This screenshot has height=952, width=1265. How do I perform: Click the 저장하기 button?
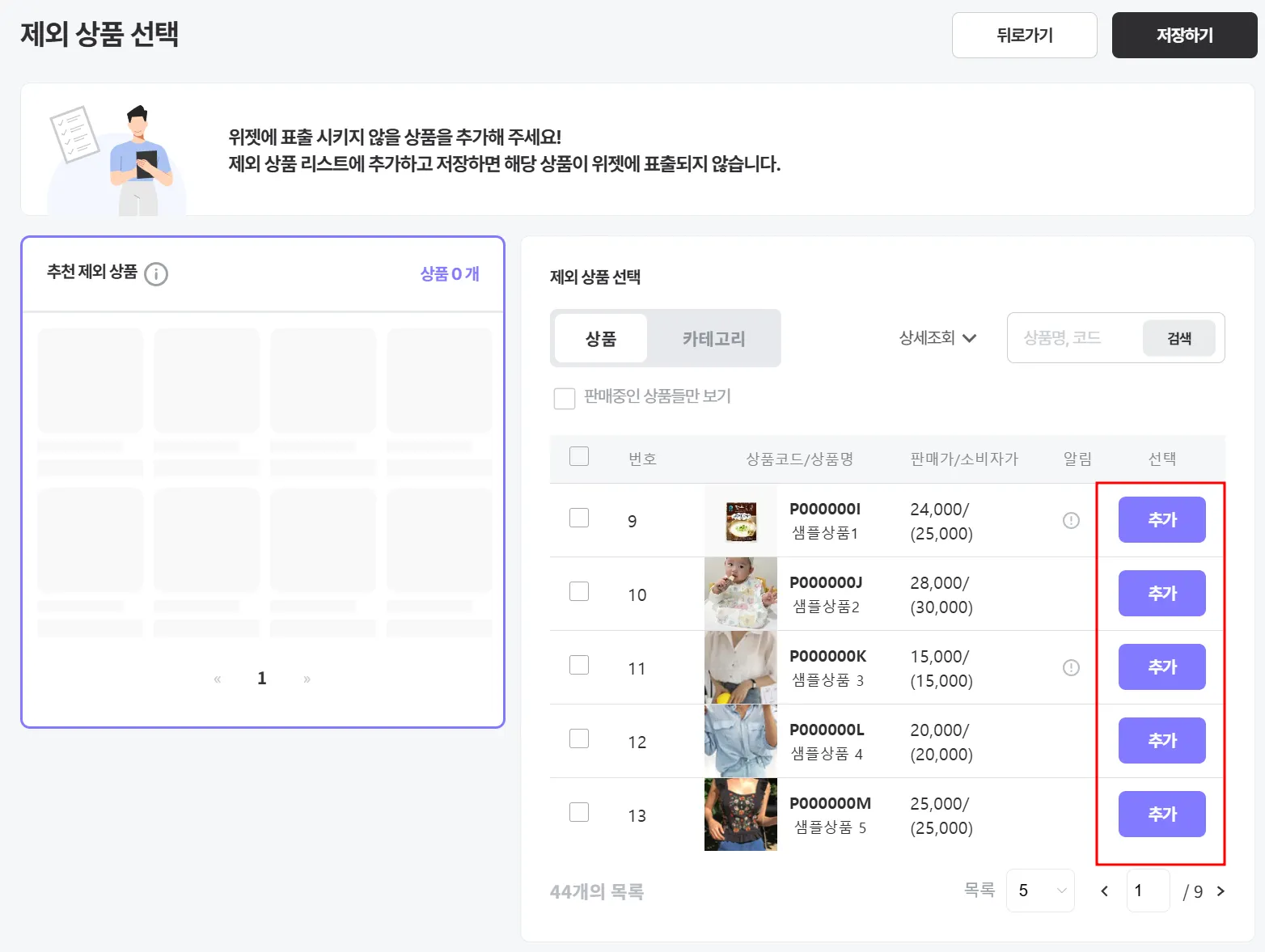tap(1185, 35)
